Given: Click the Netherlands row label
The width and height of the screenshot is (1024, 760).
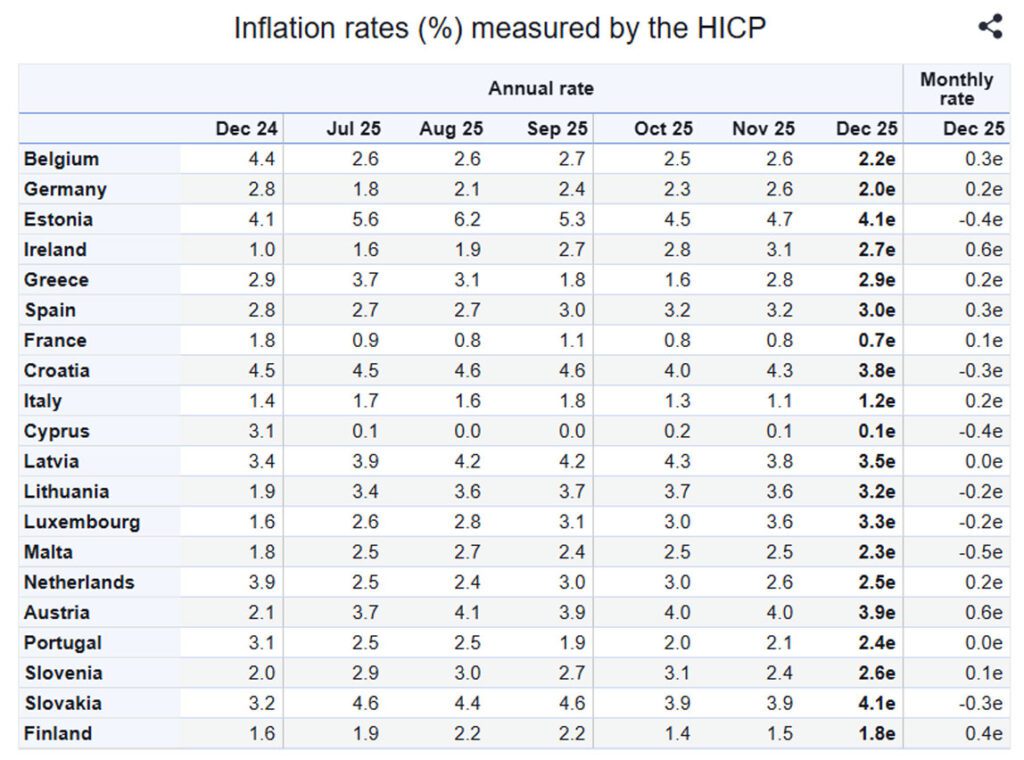Looking at the screenshot, I should click(79, 582).
